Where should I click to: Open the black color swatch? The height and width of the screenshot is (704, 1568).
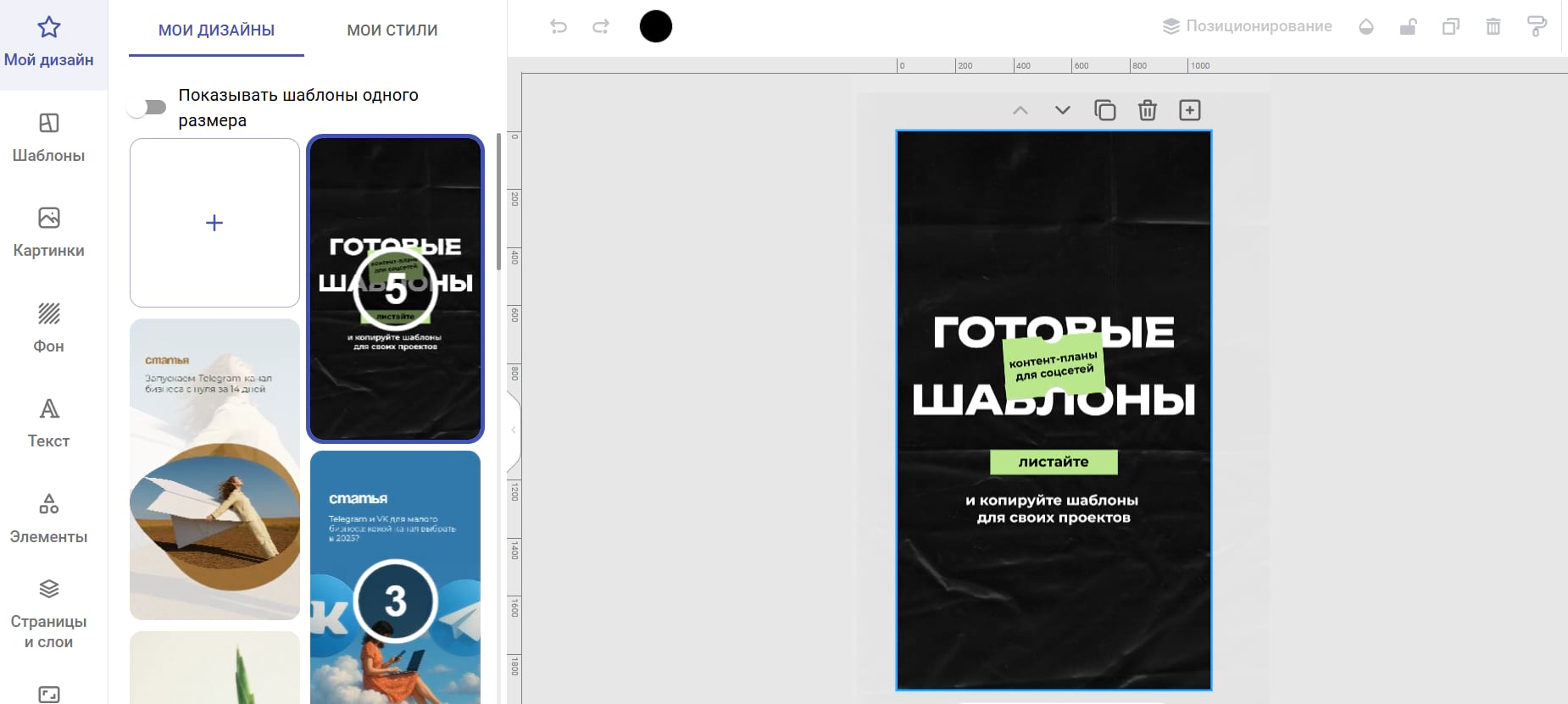click(x=655, y=26)
